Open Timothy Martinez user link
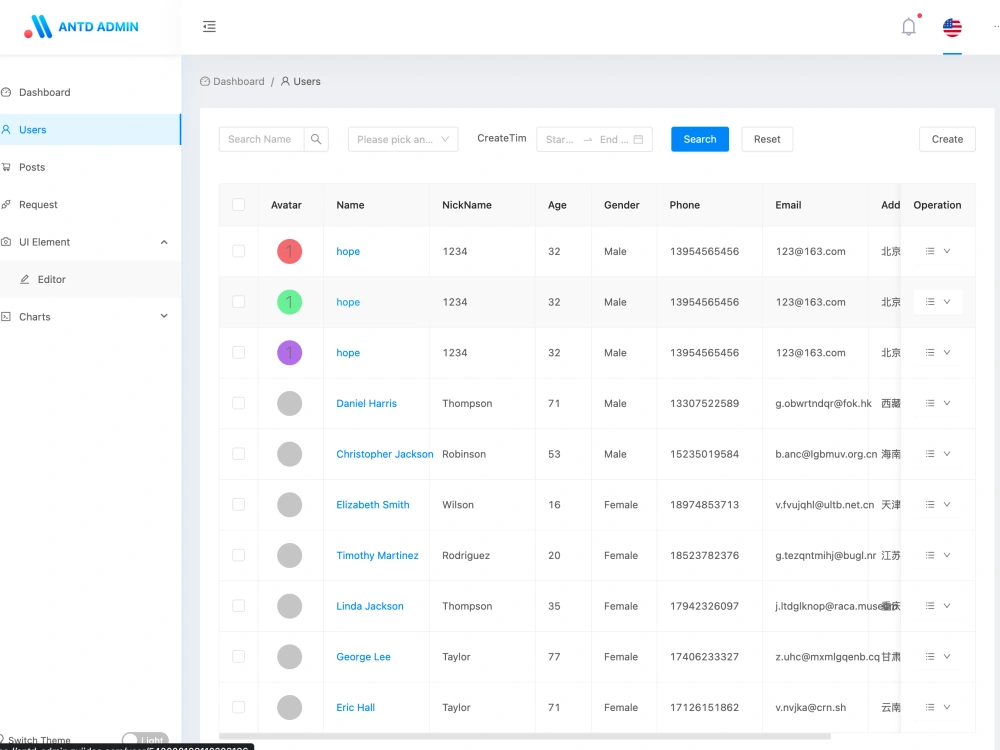The height and width of the screenshot is (750, 1000). 378,555
